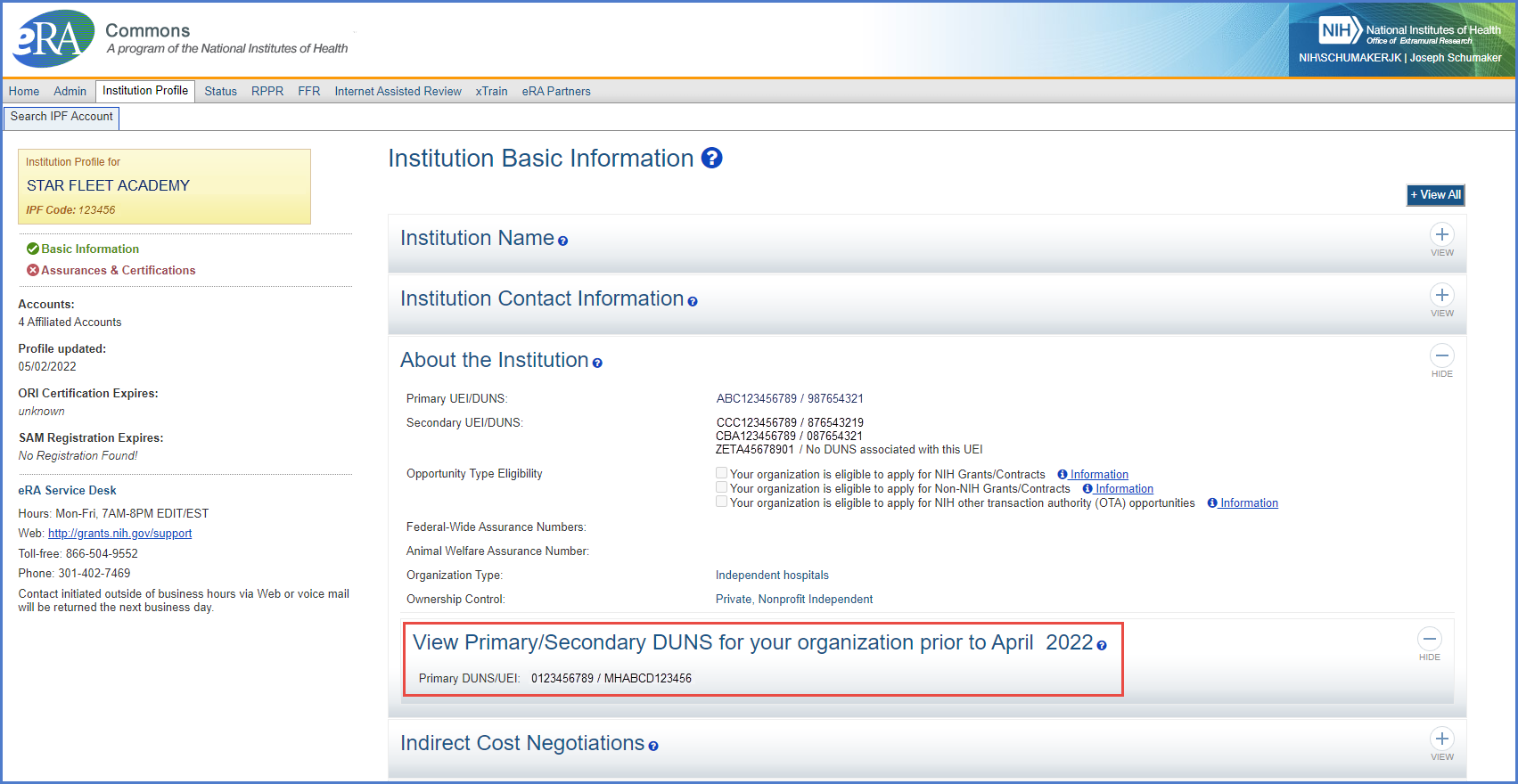Click Independent hospitals organization type value
The image size is (1518, 784).
click(x=772, y=576)
